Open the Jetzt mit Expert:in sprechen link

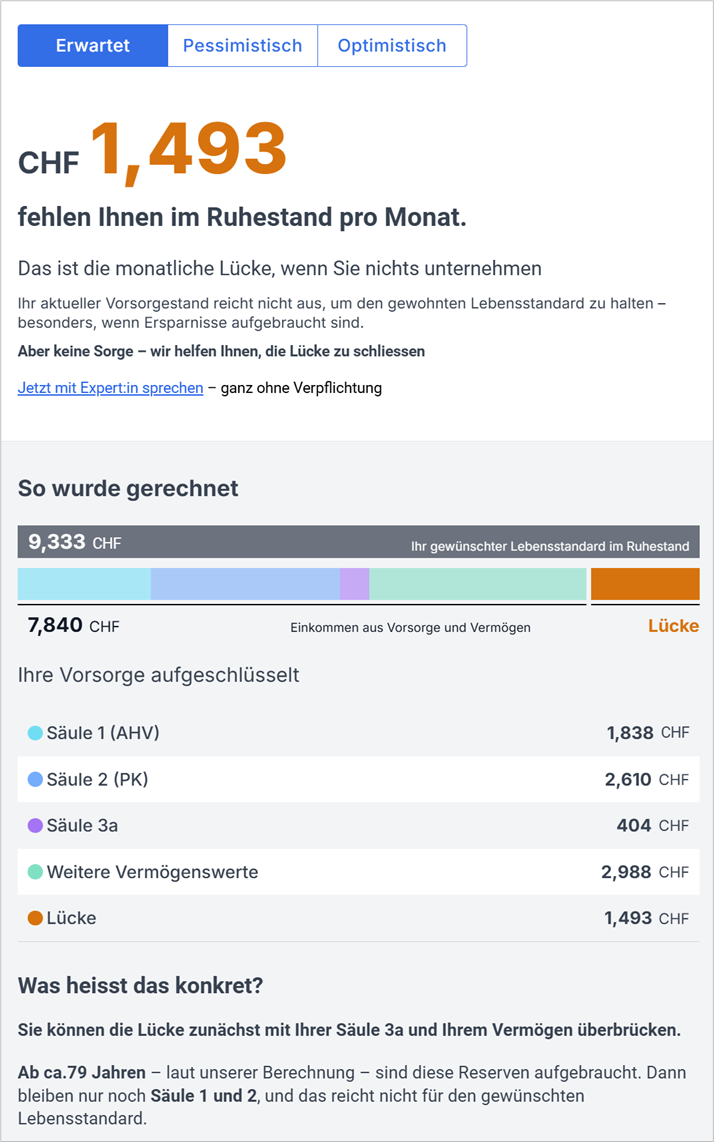(x=110, y=388)
